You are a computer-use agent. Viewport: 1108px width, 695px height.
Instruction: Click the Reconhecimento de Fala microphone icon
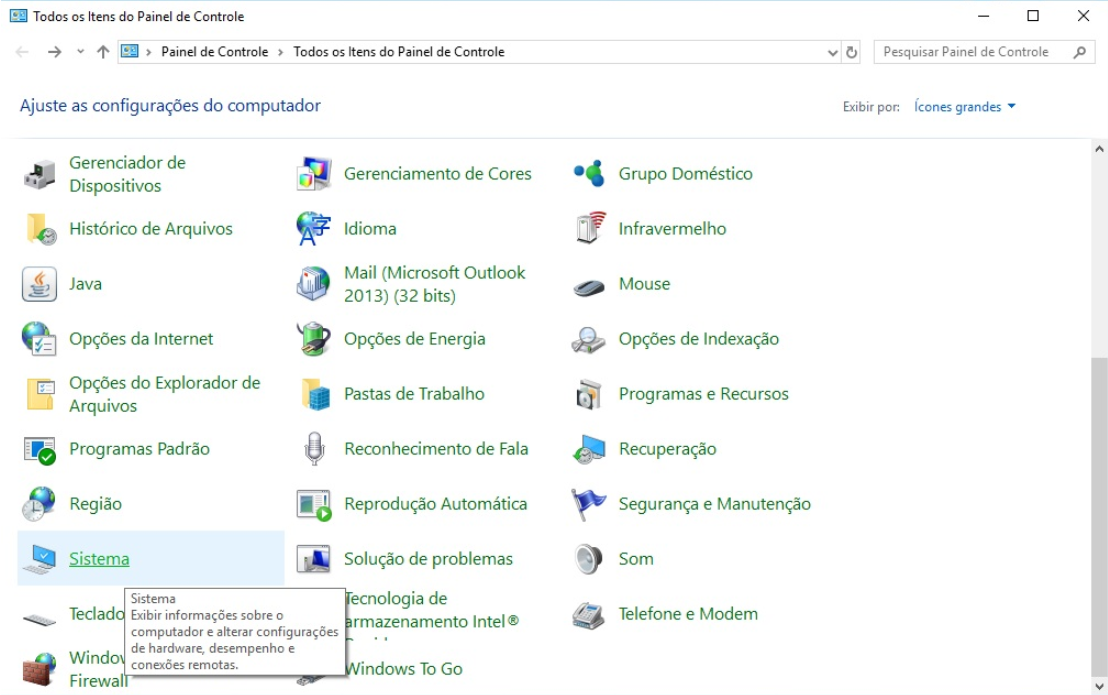(314, 449)
